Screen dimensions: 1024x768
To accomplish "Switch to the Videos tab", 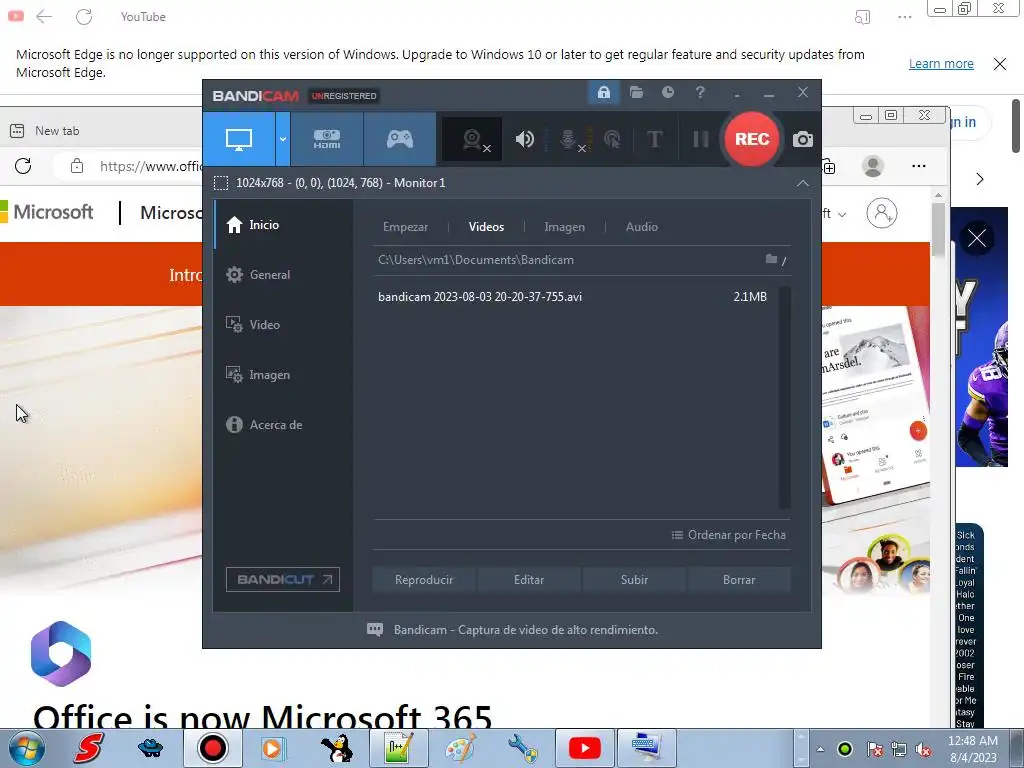I will click(487, 227).
